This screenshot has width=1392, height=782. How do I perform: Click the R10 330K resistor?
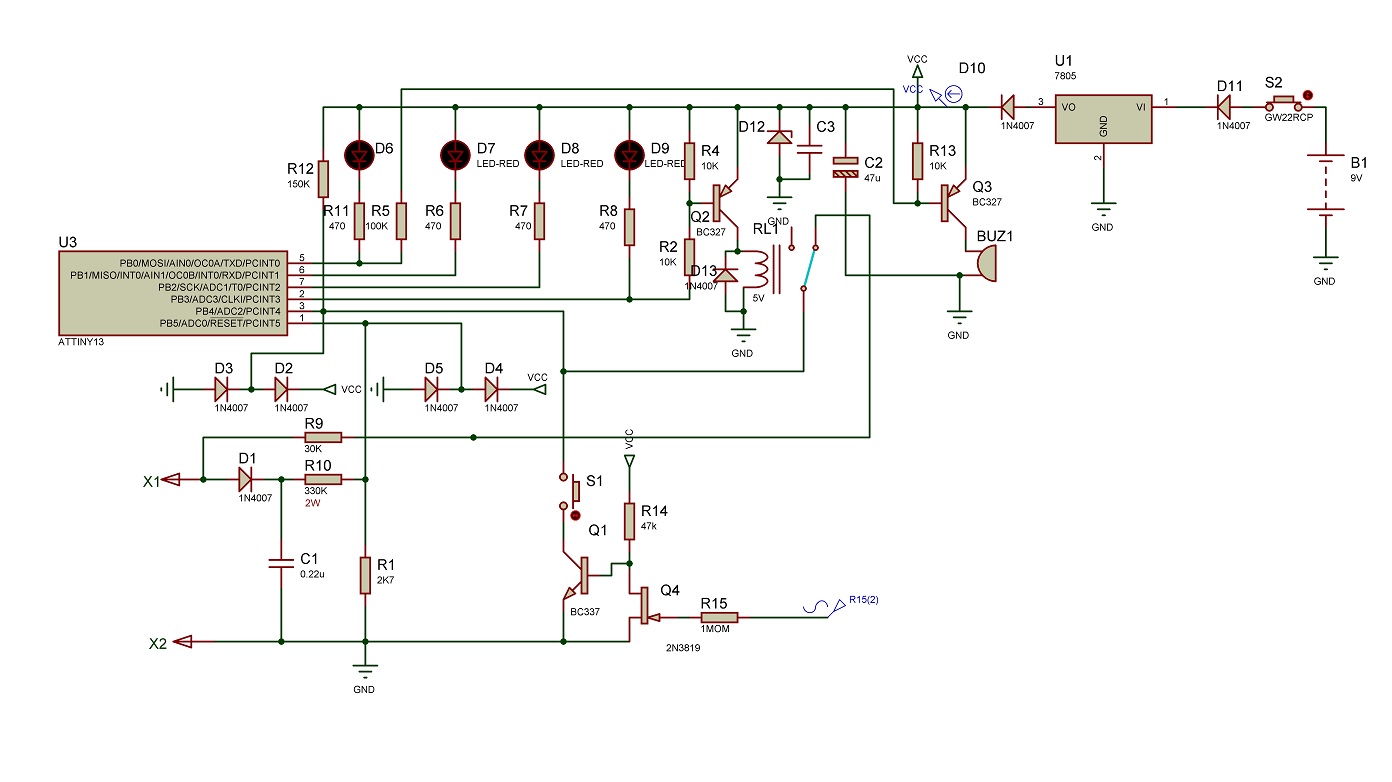tap(322, 480)
